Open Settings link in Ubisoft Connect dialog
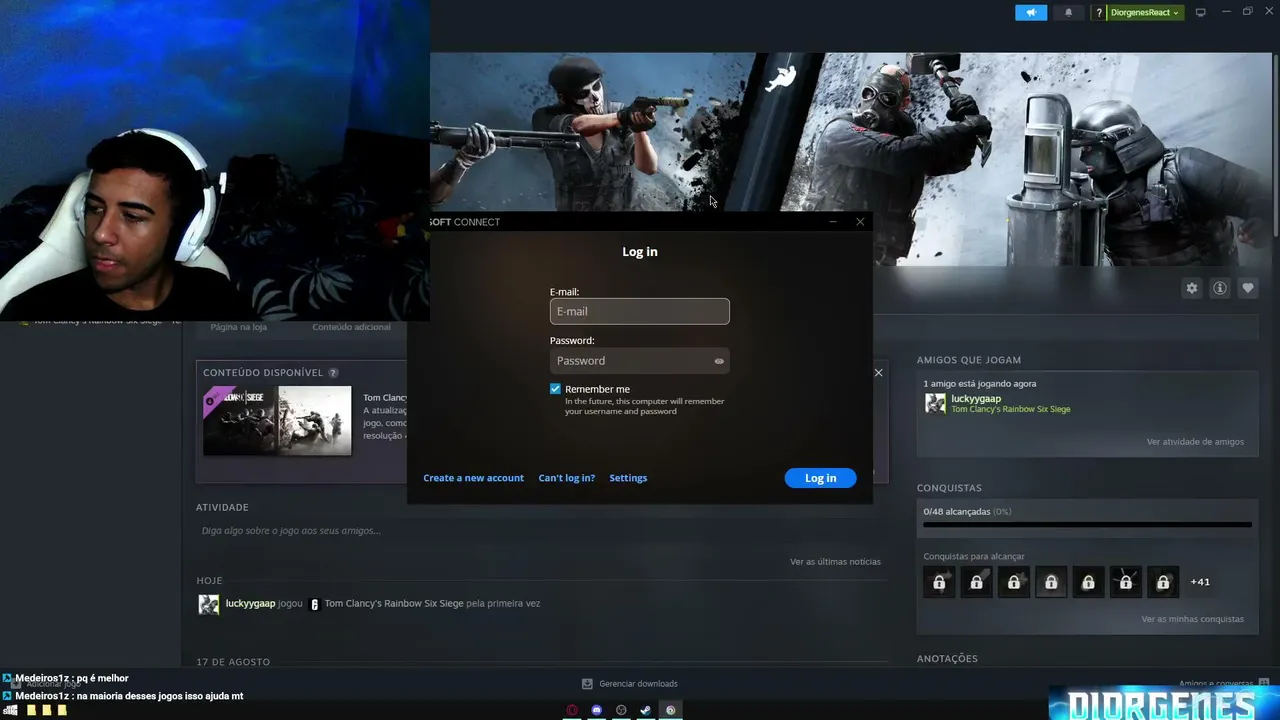This screenshot has width=1280, height=720. point(628,478)
